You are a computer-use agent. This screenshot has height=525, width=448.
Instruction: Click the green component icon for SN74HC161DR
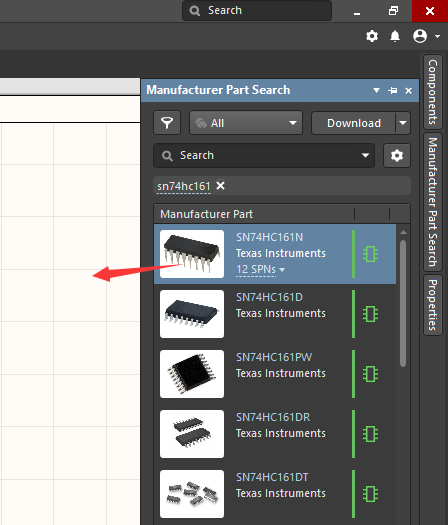click(x=370, y=434)
